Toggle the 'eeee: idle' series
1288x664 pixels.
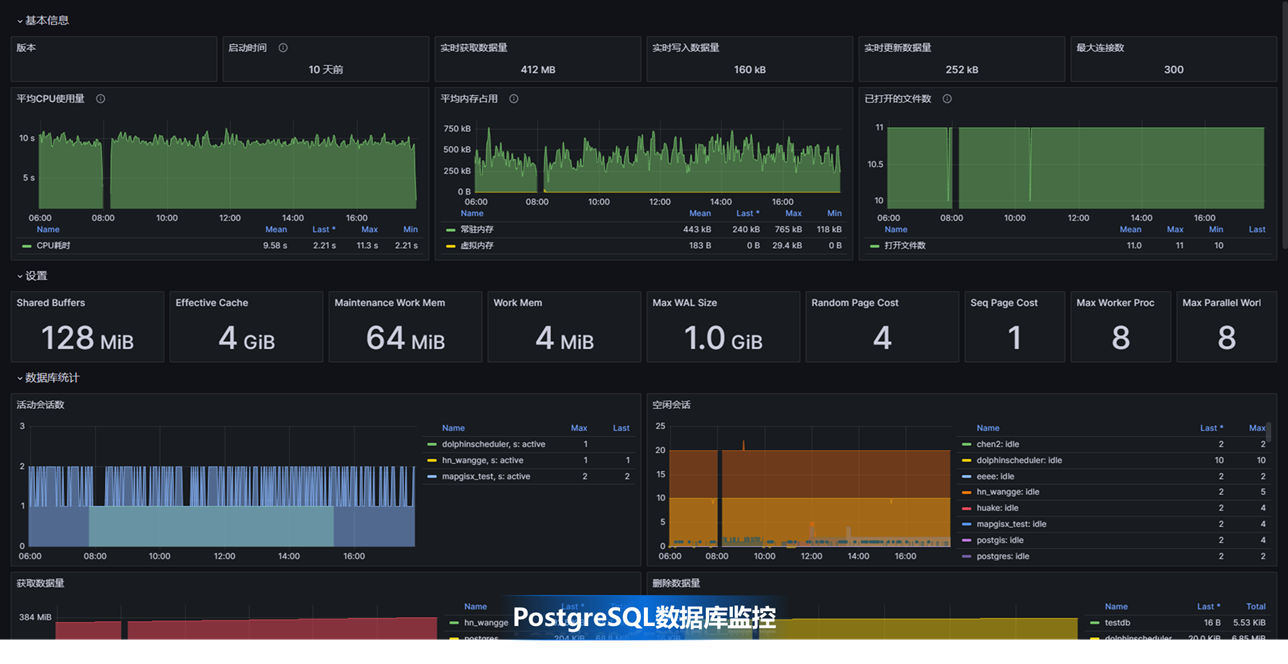tap(996, 476)
